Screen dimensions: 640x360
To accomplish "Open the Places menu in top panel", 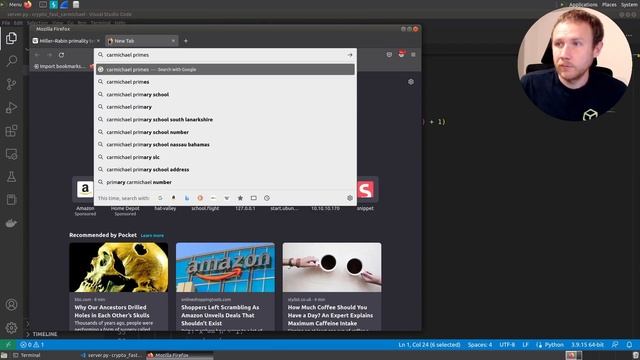I will pos(609,4).
